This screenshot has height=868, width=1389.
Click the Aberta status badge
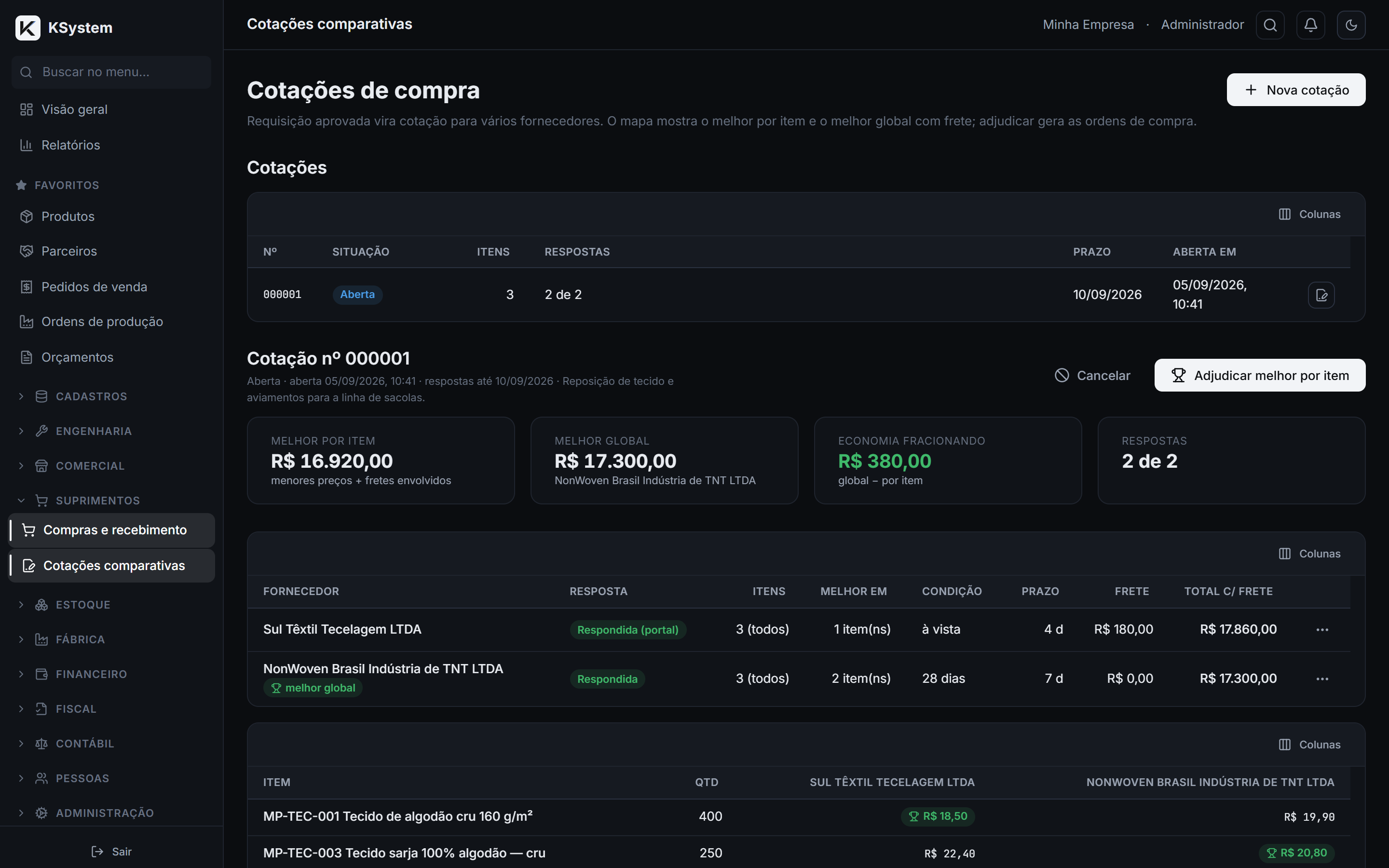click(357, 295)
